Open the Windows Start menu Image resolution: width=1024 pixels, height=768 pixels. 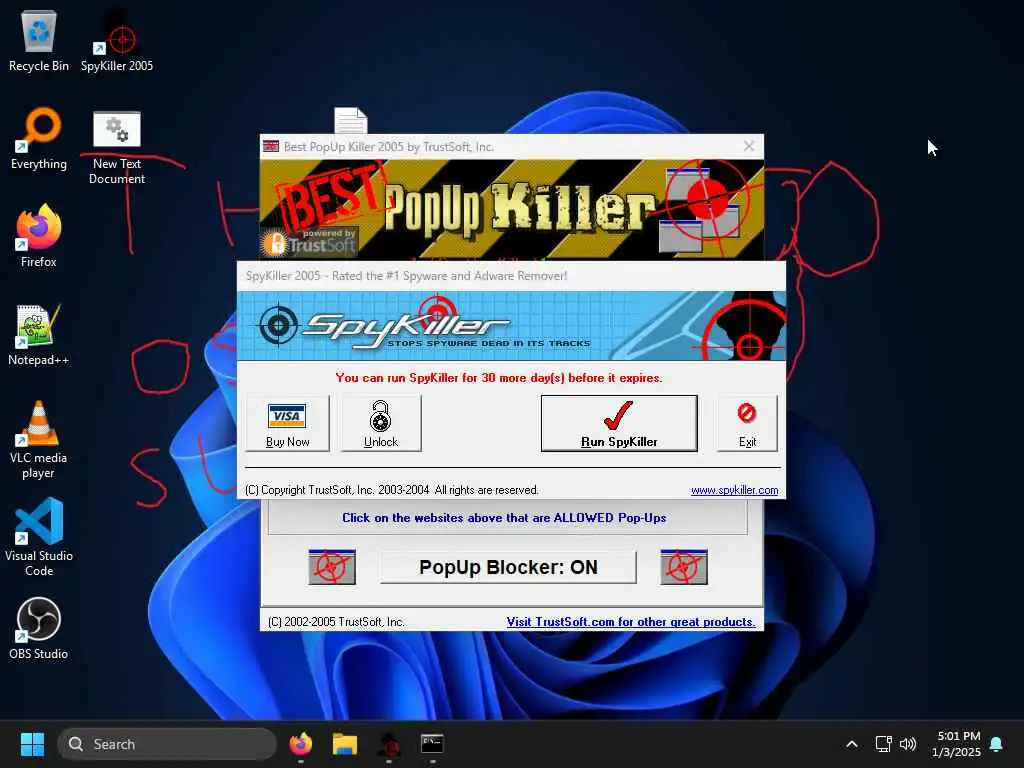(x=32, y=744)
